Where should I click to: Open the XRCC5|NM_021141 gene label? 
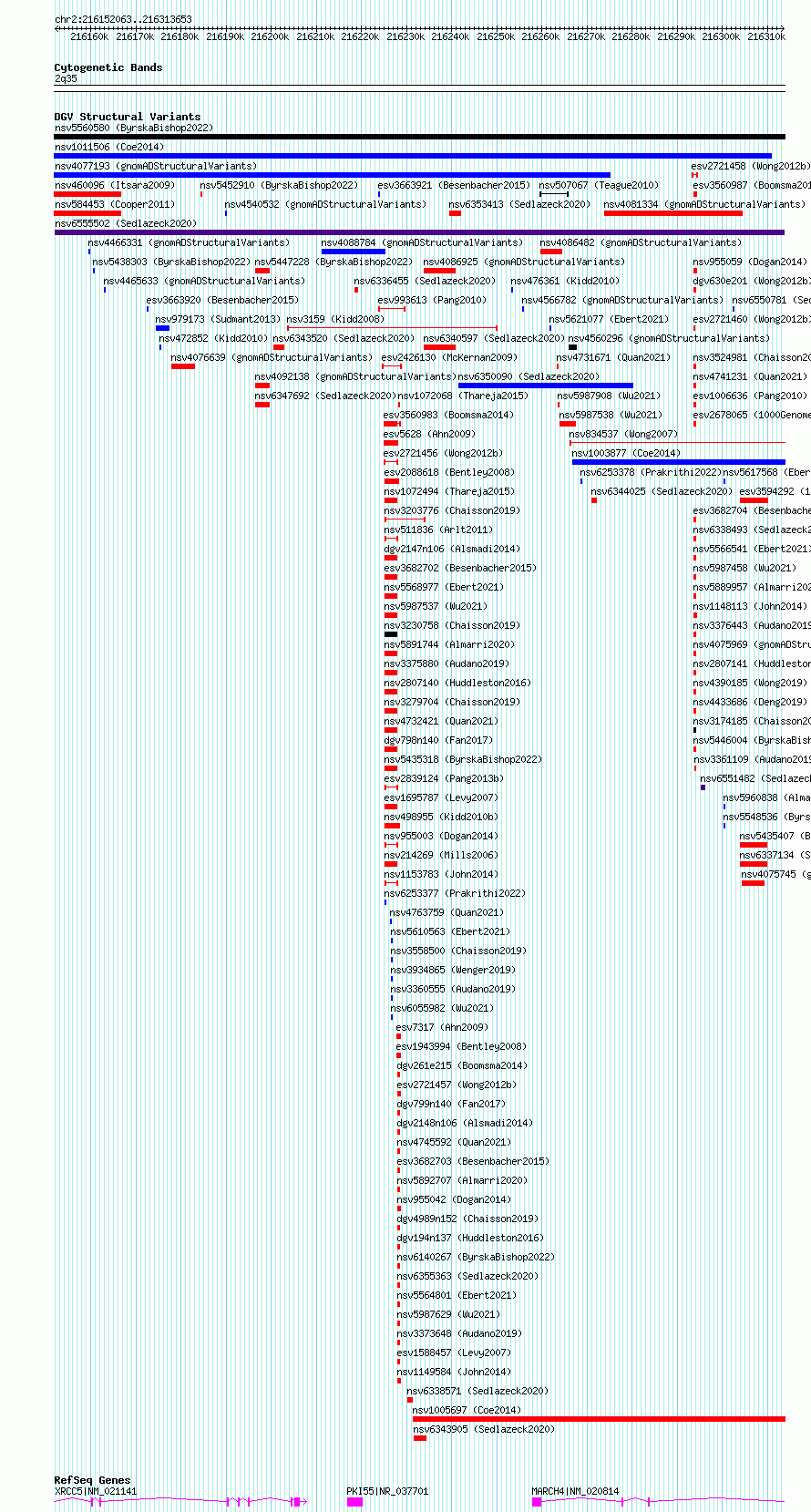[96, 1492]
